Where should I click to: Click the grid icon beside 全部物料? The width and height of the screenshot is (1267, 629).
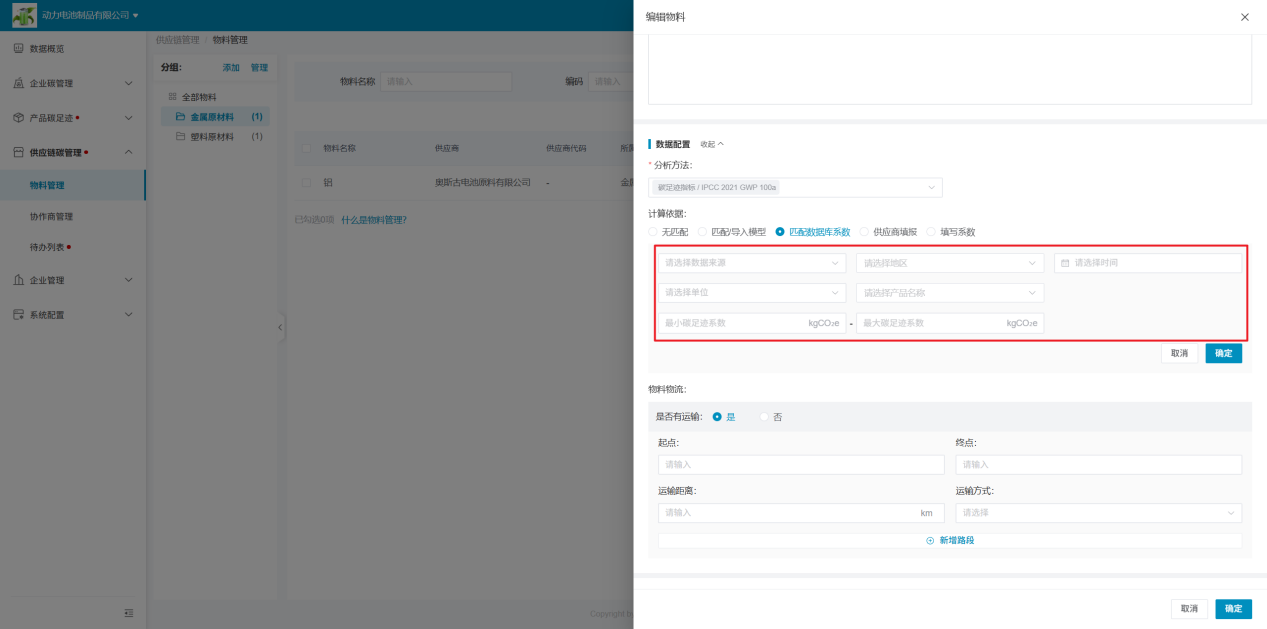[x=172, y=97]
